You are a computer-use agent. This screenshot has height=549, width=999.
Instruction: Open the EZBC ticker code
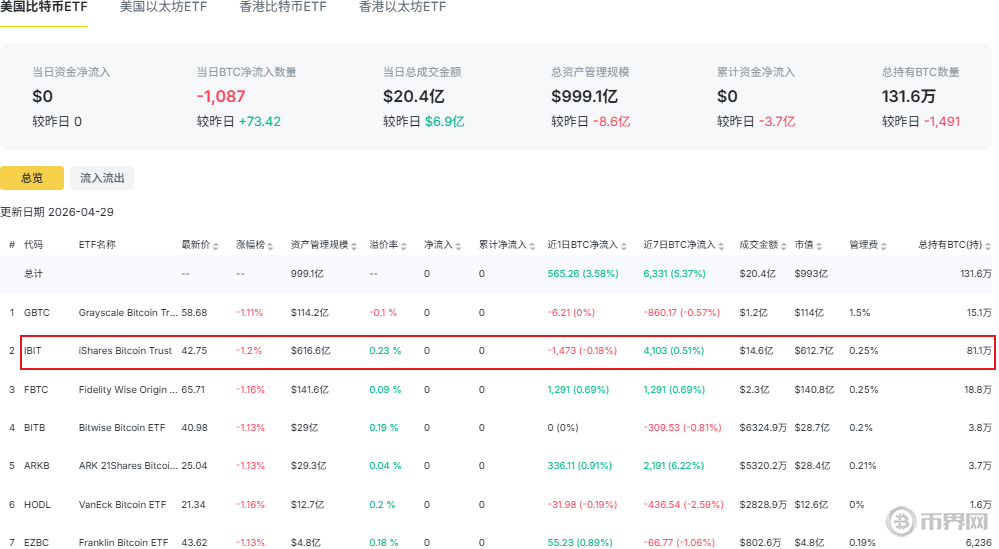[x=36, y=543]
